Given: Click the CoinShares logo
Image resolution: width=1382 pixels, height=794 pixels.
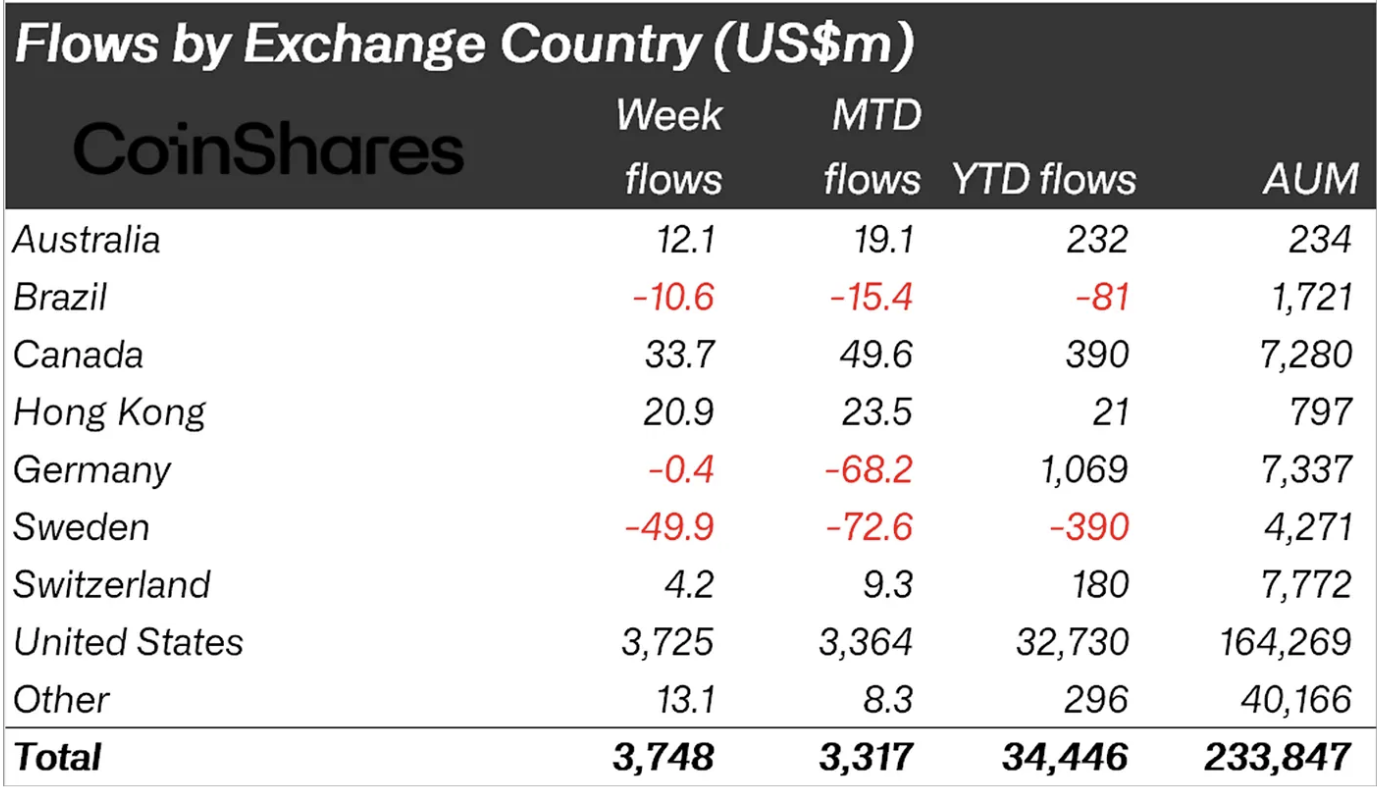Looking at the screenshot, I should [269, 151].
